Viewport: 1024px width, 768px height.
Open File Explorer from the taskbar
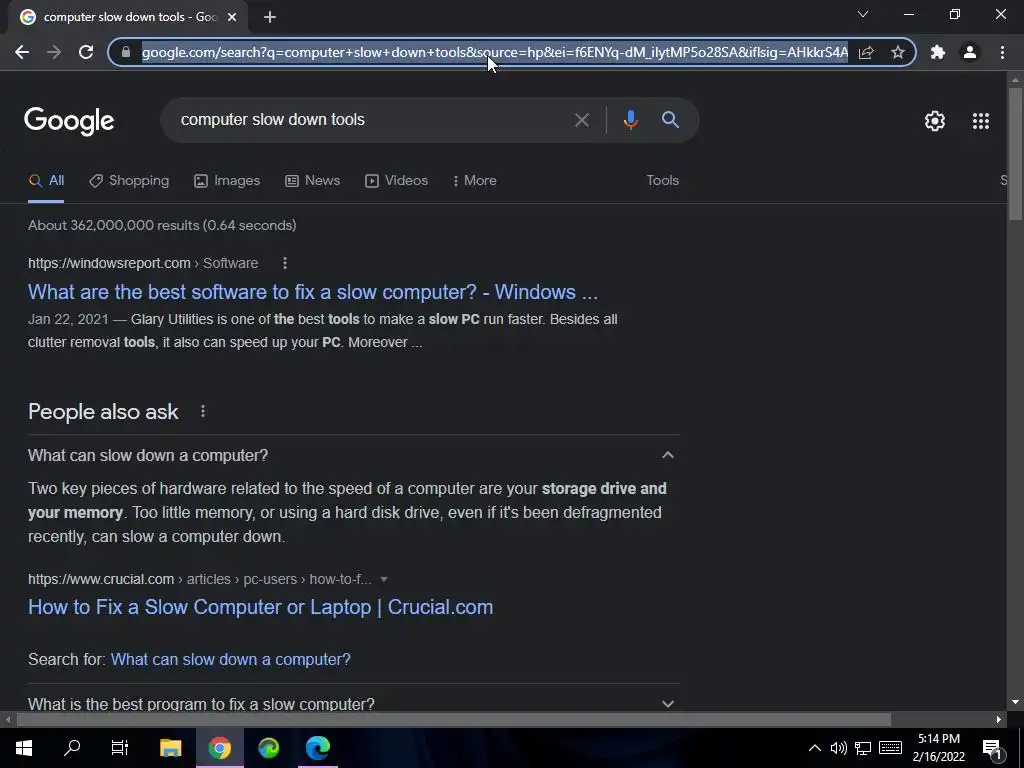point(170,748)
